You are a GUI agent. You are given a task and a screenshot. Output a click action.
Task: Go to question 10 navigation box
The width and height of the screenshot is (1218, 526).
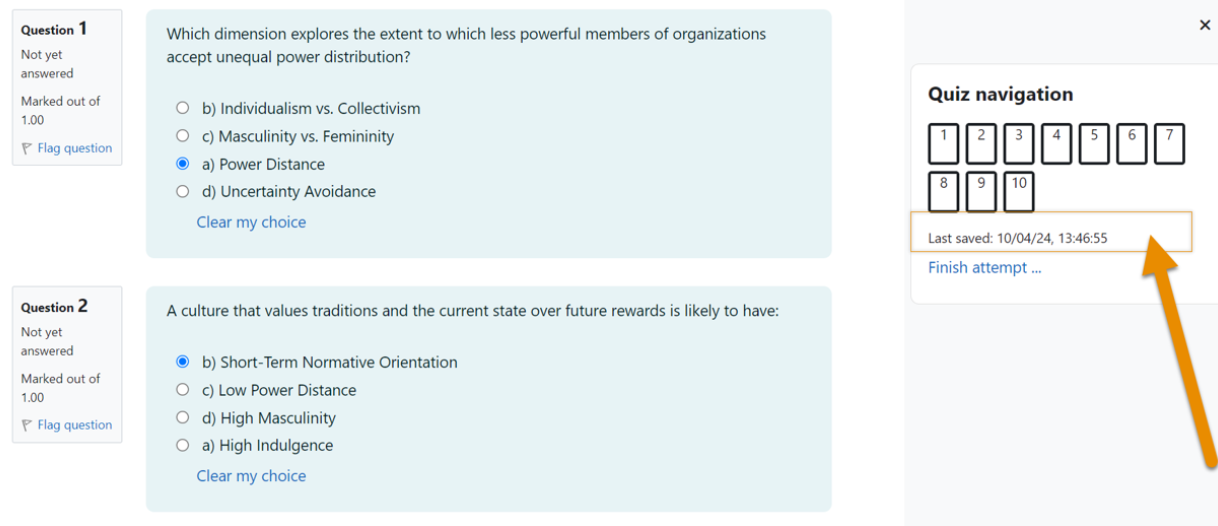[x=1018, y=192]
